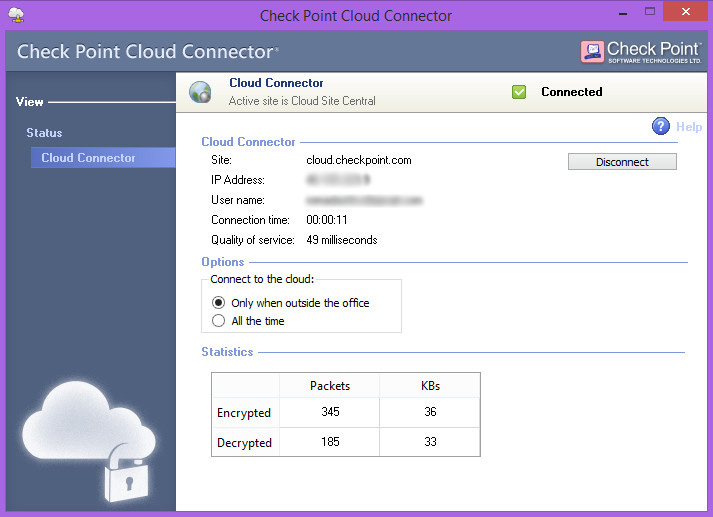Click the Encrypted KBs value 36
Screen dimensions: 713x517
point(430,412)
